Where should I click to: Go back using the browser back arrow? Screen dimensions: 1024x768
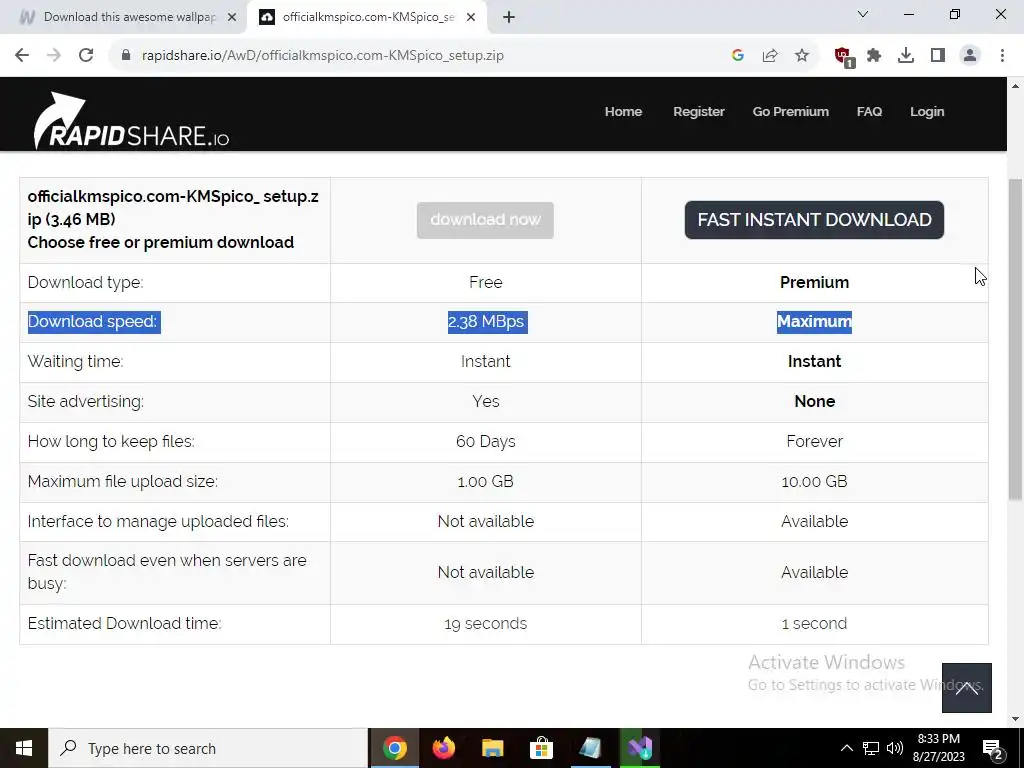[x=22, y=55]
